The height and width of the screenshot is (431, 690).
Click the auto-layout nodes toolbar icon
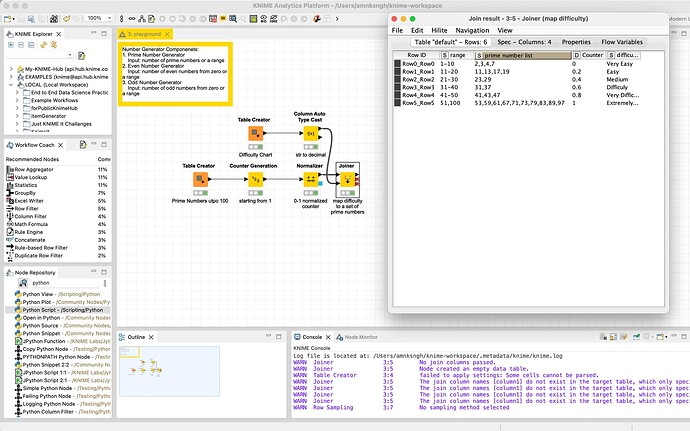[142, 18]
